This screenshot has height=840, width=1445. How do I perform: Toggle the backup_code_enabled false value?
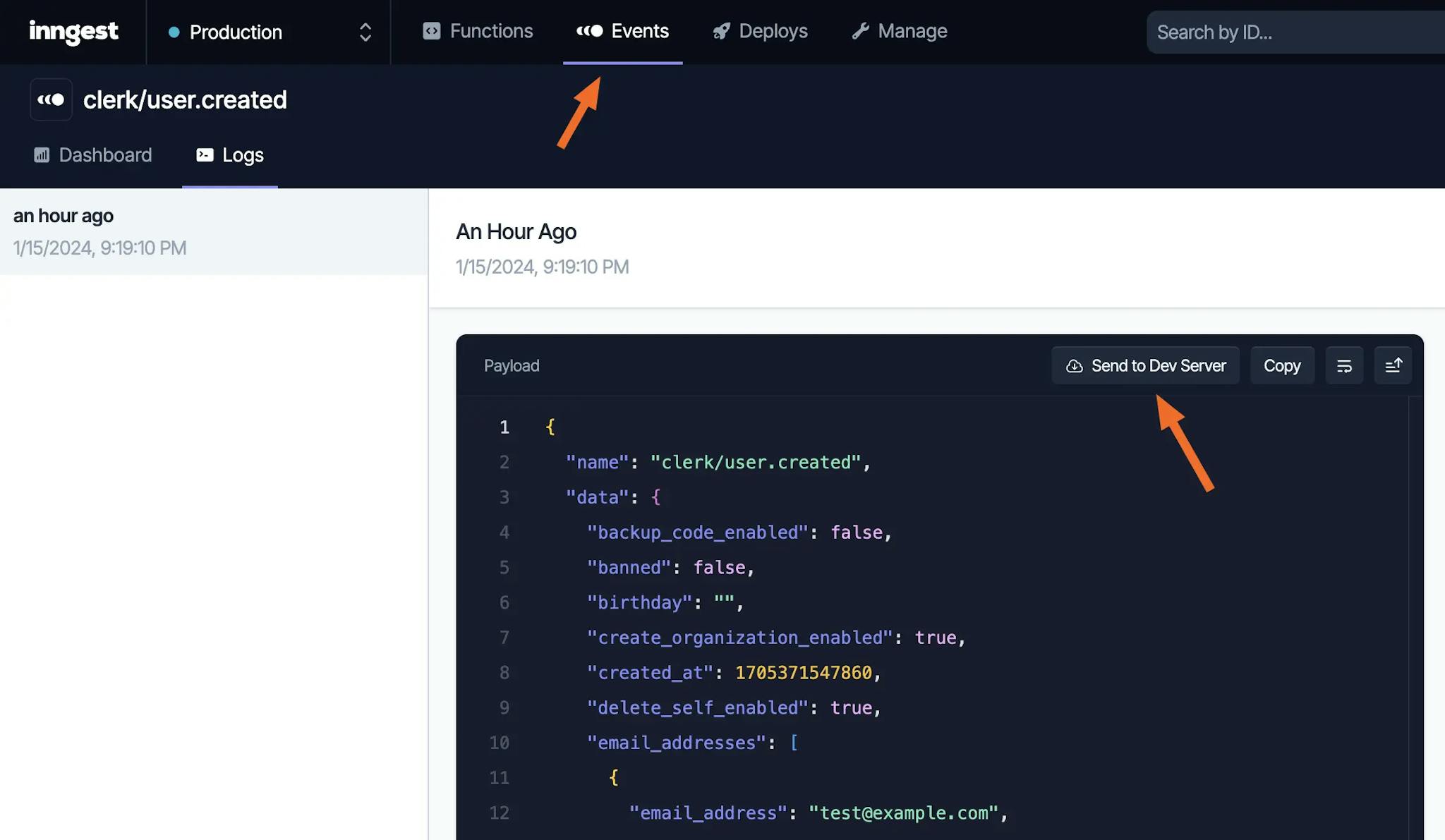click(x=855, y=533)
